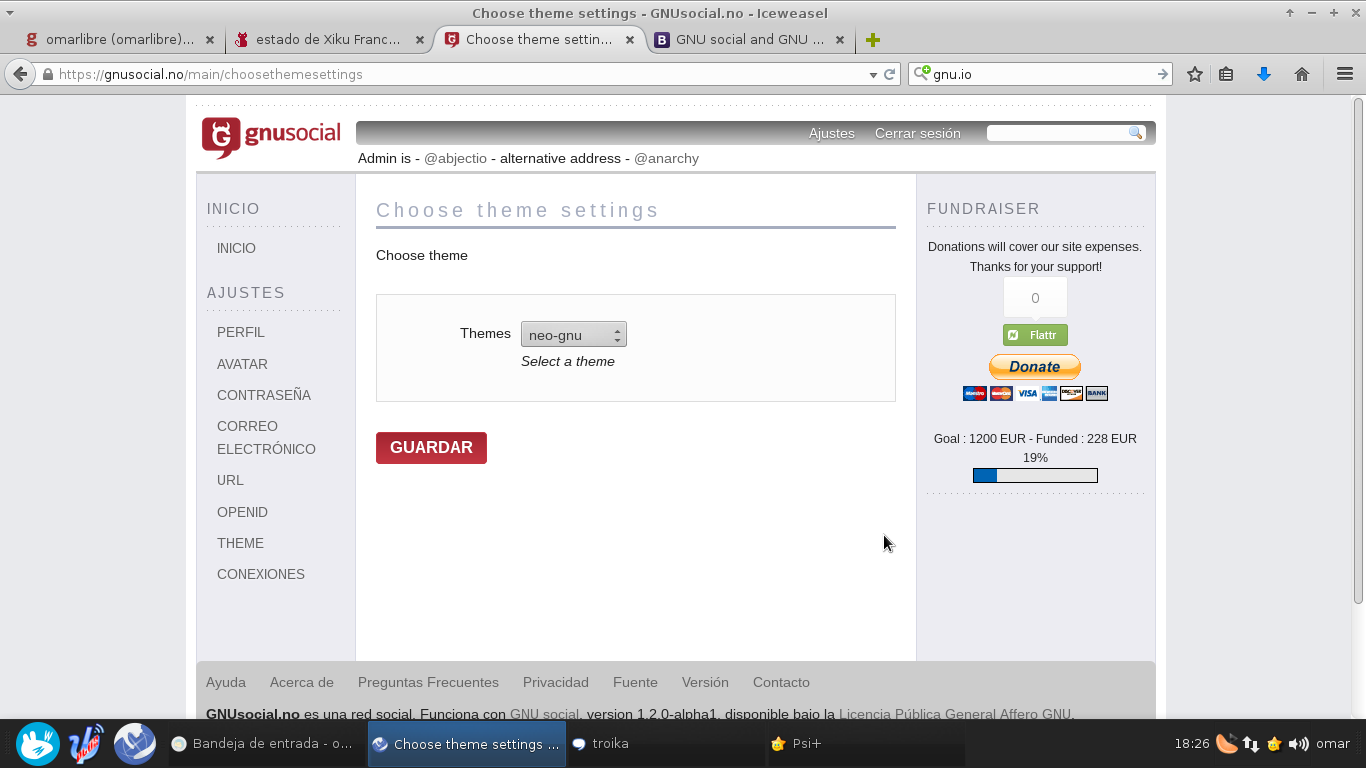Image resolution: width=1366 pixels, height=768 pixels.
Task: Open CONEXIONES in the sidebar
Action: [x=261, y=574]
